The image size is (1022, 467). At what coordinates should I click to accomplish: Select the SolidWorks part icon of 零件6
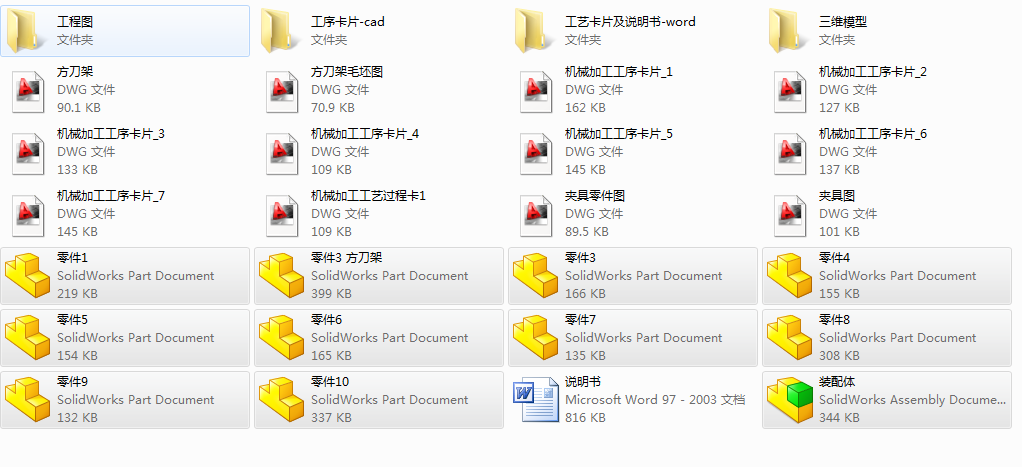coord(282,339)
